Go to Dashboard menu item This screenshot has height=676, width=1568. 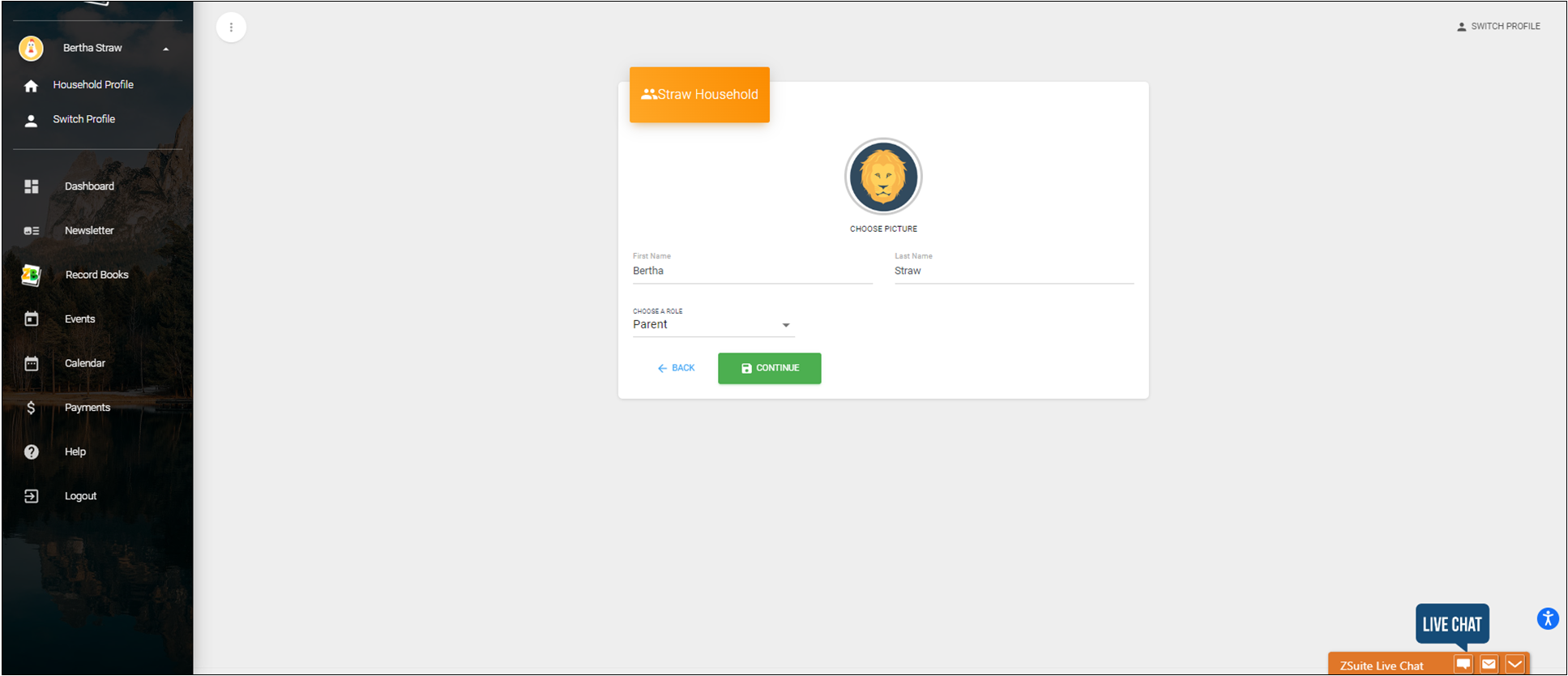coord(89,186)
